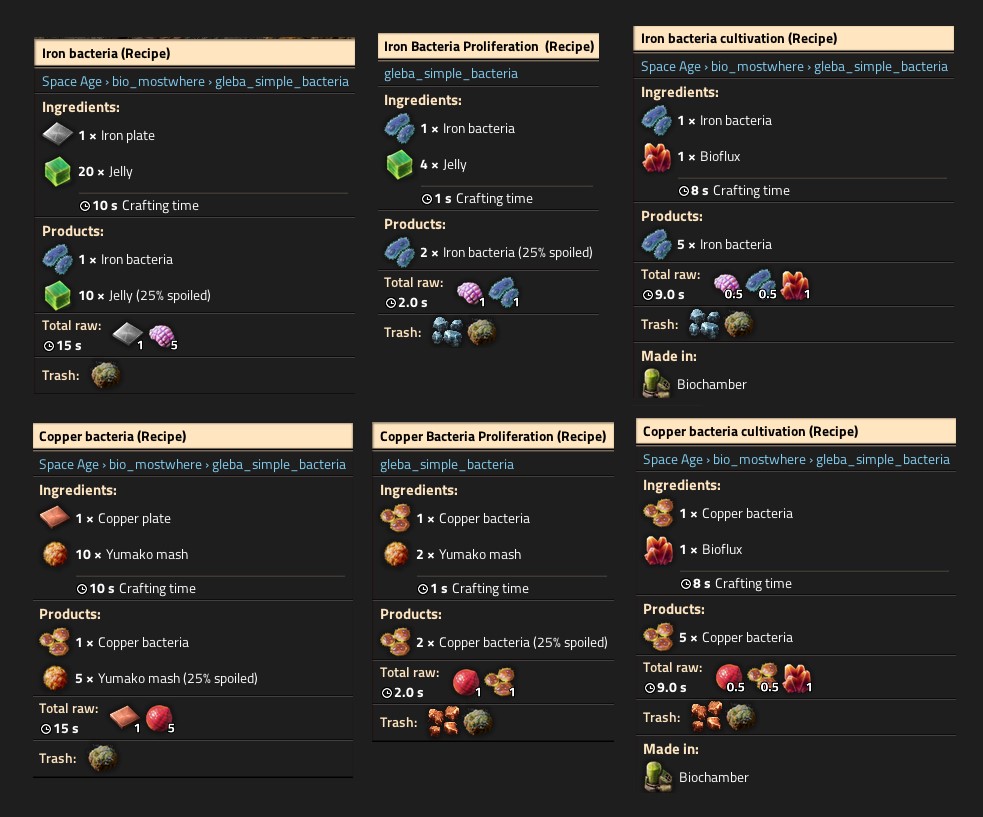983x817 pixels.
Task: Click spoilage trash icon in Iron bacteria recipe
Action: point(105,376)
